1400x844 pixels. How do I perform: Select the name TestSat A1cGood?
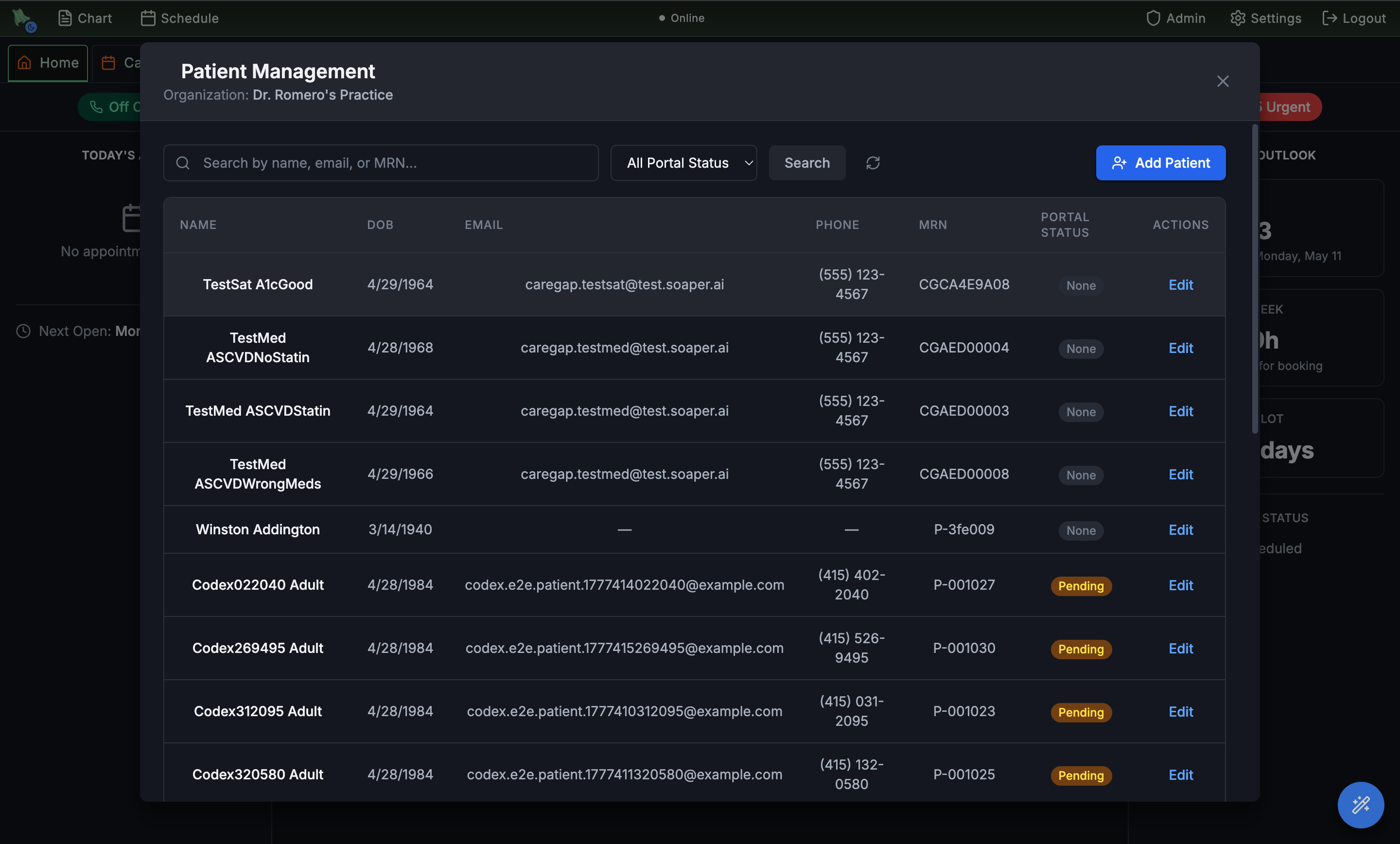[258, 284]
